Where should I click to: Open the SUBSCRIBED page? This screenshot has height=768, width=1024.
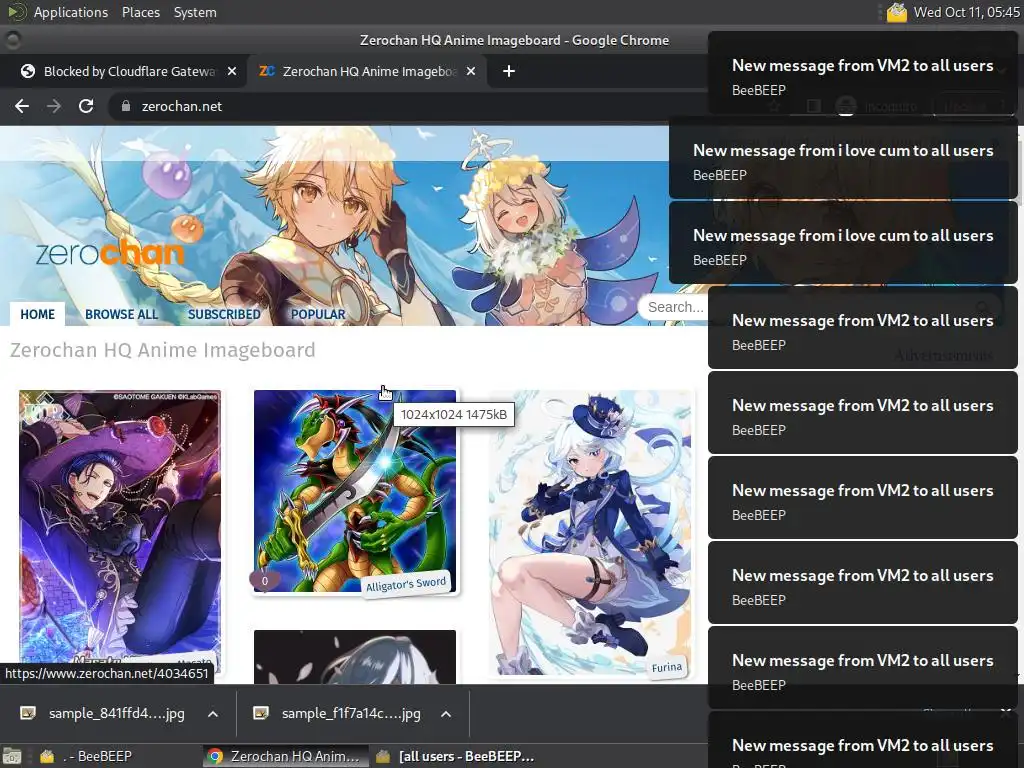224,314
